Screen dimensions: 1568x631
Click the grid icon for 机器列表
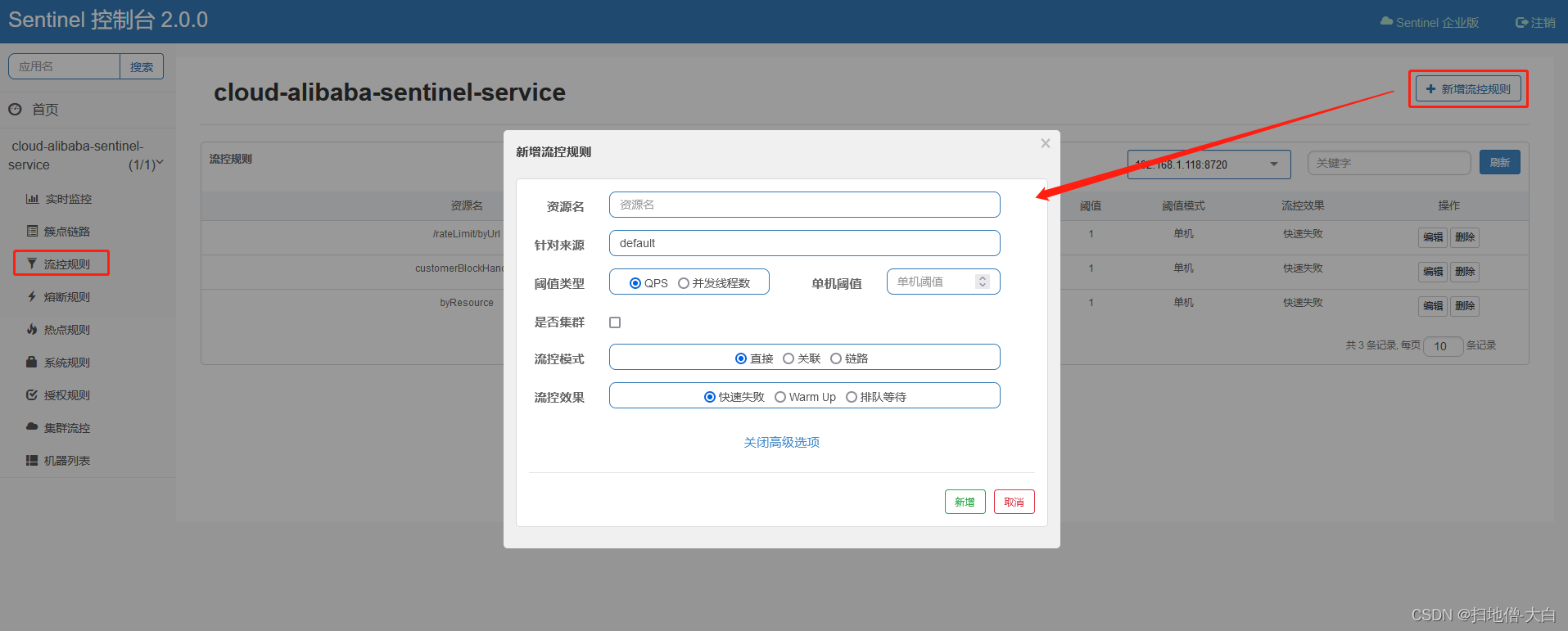[x=32, y=460]
